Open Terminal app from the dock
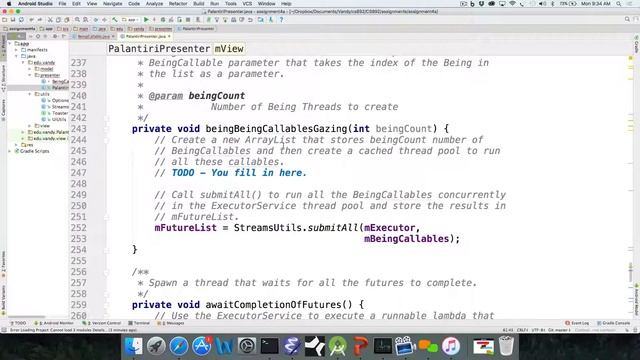This screenshot has width=640, height=360. pos(269,346)
